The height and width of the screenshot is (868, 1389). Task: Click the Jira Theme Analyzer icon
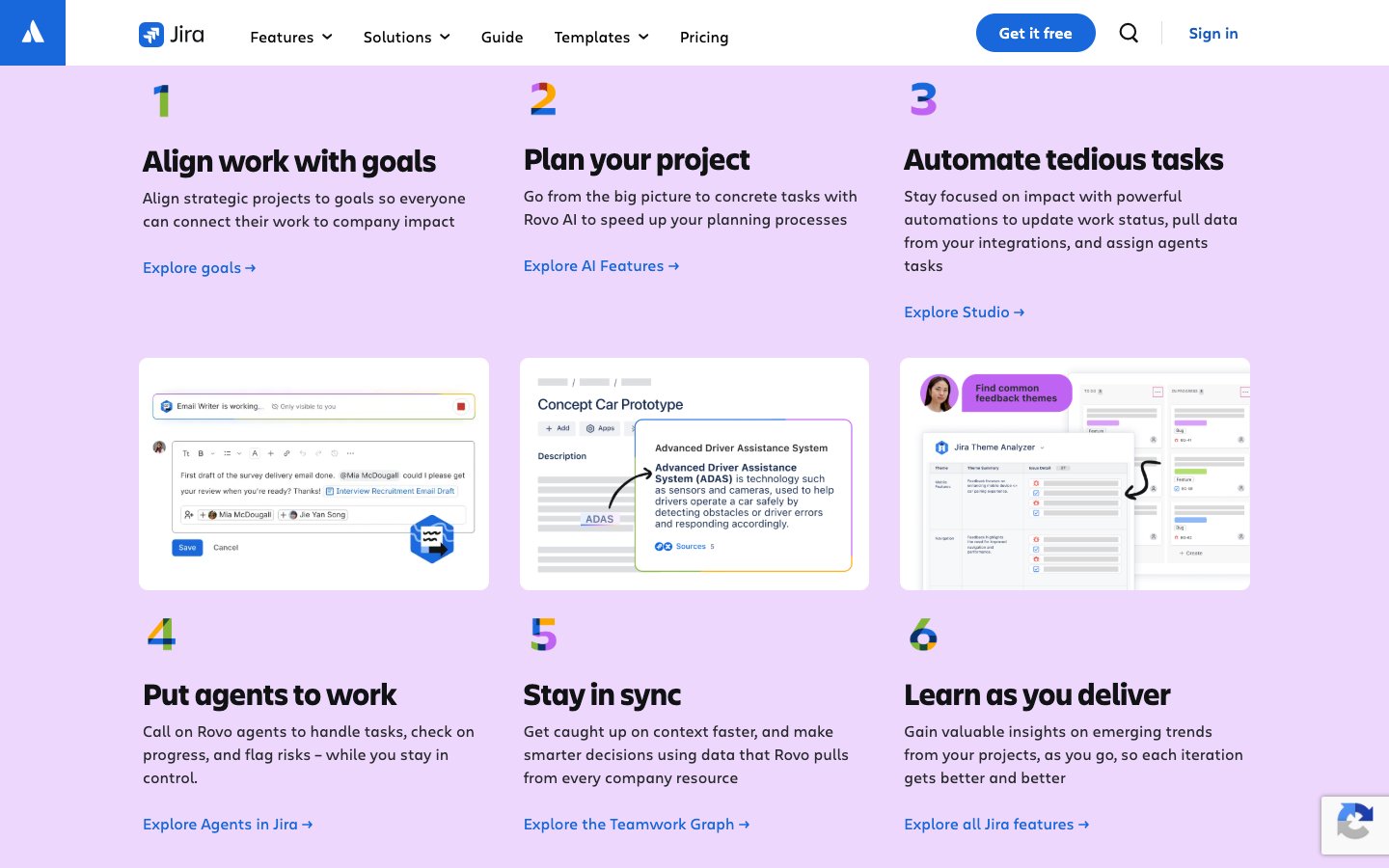tap(941, 448)
